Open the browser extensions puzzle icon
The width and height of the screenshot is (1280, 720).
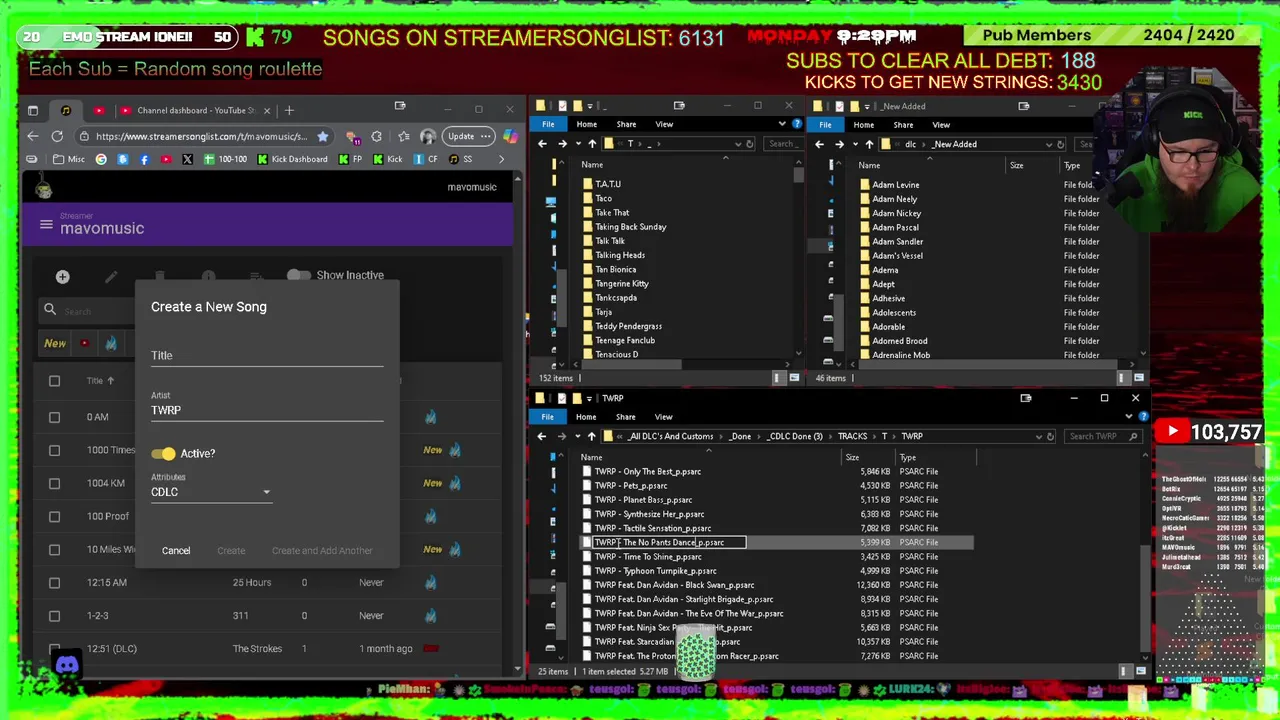pyautogui.click(x=376, y=136)
